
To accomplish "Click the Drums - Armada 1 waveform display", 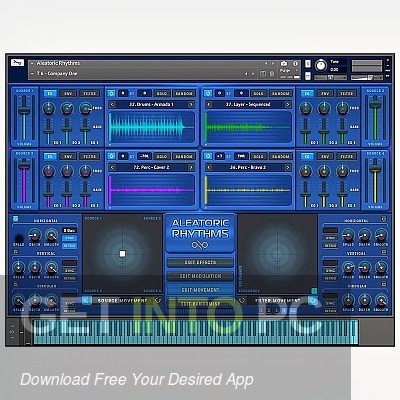I will pos(152,127).
